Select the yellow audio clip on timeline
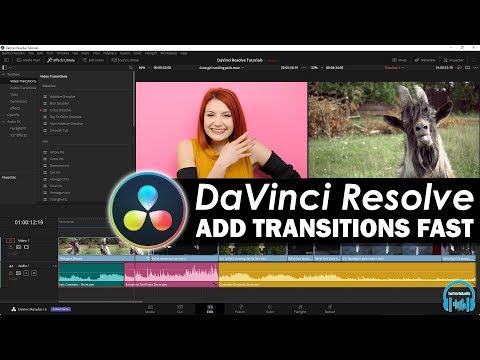The width and height of the screenshot is (480, 360). [347, 275]
